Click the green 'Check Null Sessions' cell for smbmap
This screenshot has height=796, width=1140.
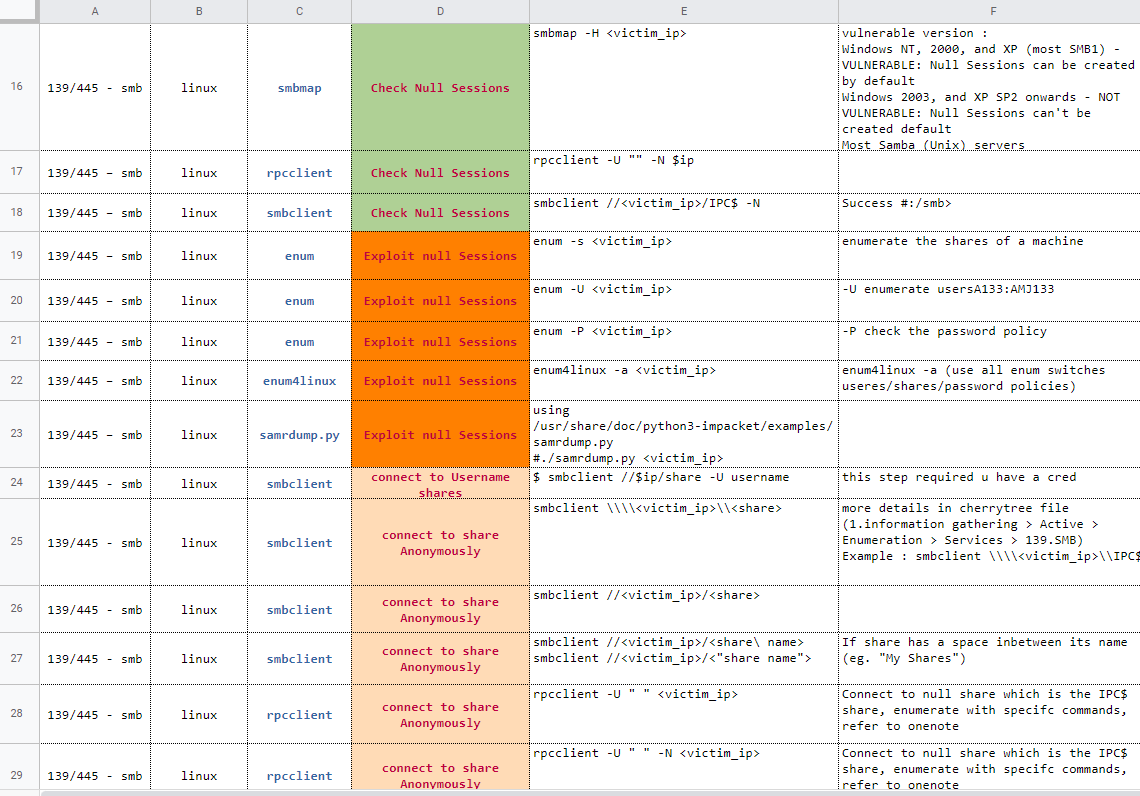tap(440, 87)
